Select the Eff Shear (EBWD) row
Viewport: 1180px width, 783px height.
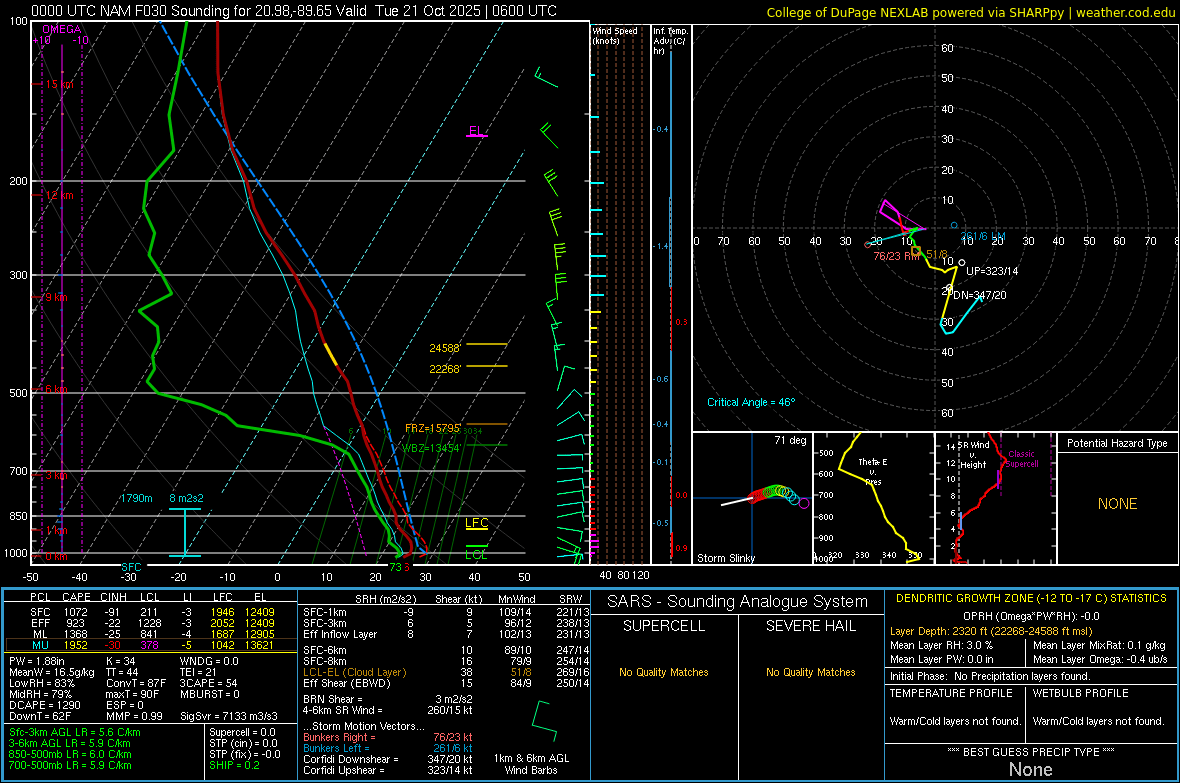click(445, 684)
